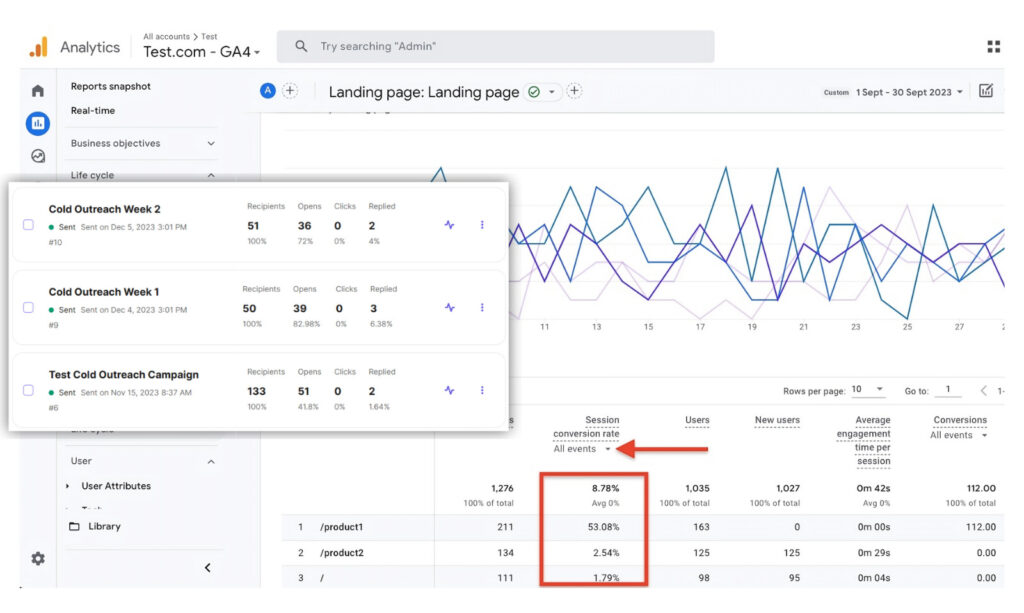Click the add comparison plus icon
This screenshot has height=613, width=1024.
pyautogui.click(x=290, y=91)
